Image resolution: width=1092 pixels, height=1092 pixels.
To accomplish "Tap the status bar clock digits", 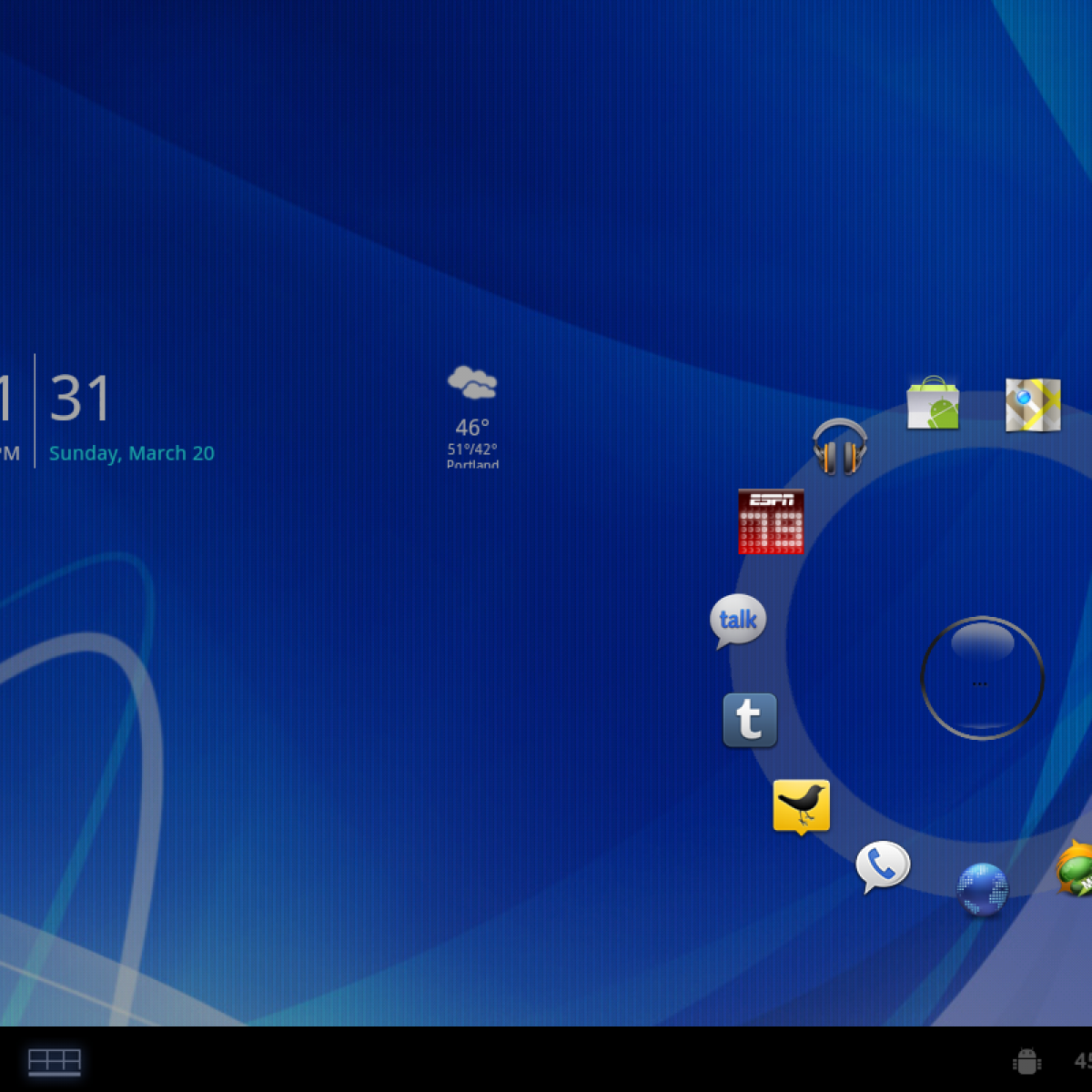I will [x=1082, y=1061].
